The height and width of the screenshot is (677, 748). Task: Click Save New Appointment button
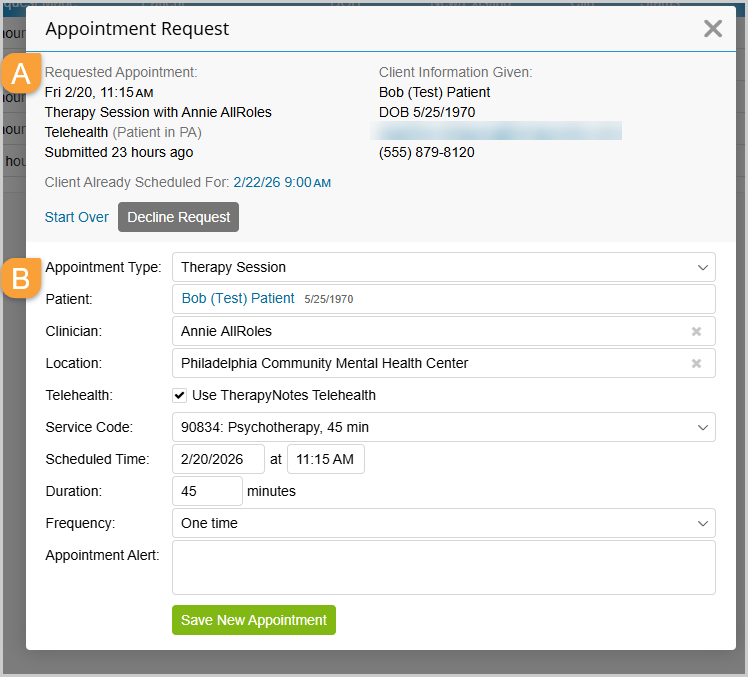254,620
